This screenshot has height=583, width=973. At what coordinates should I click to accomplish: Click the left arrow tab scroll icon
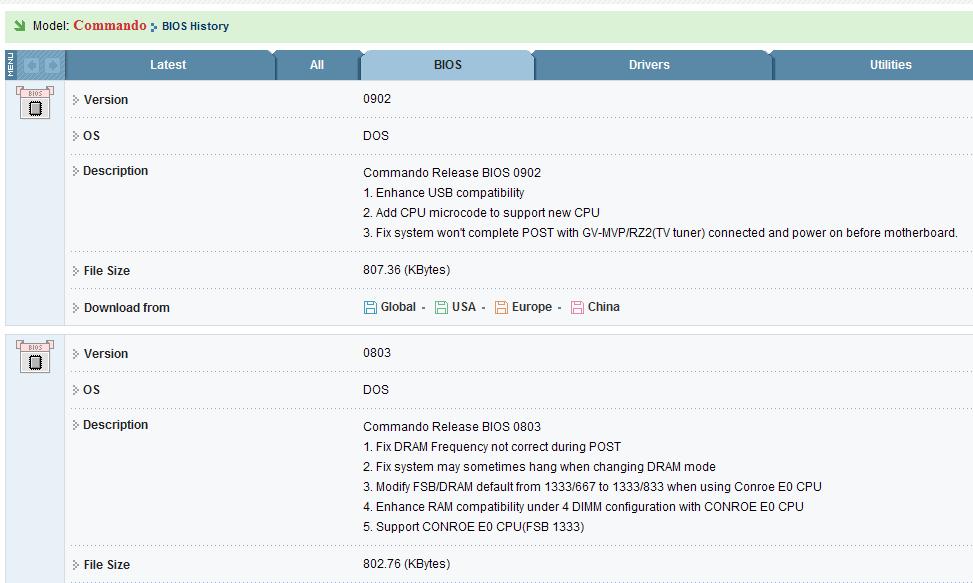point(32,65)
